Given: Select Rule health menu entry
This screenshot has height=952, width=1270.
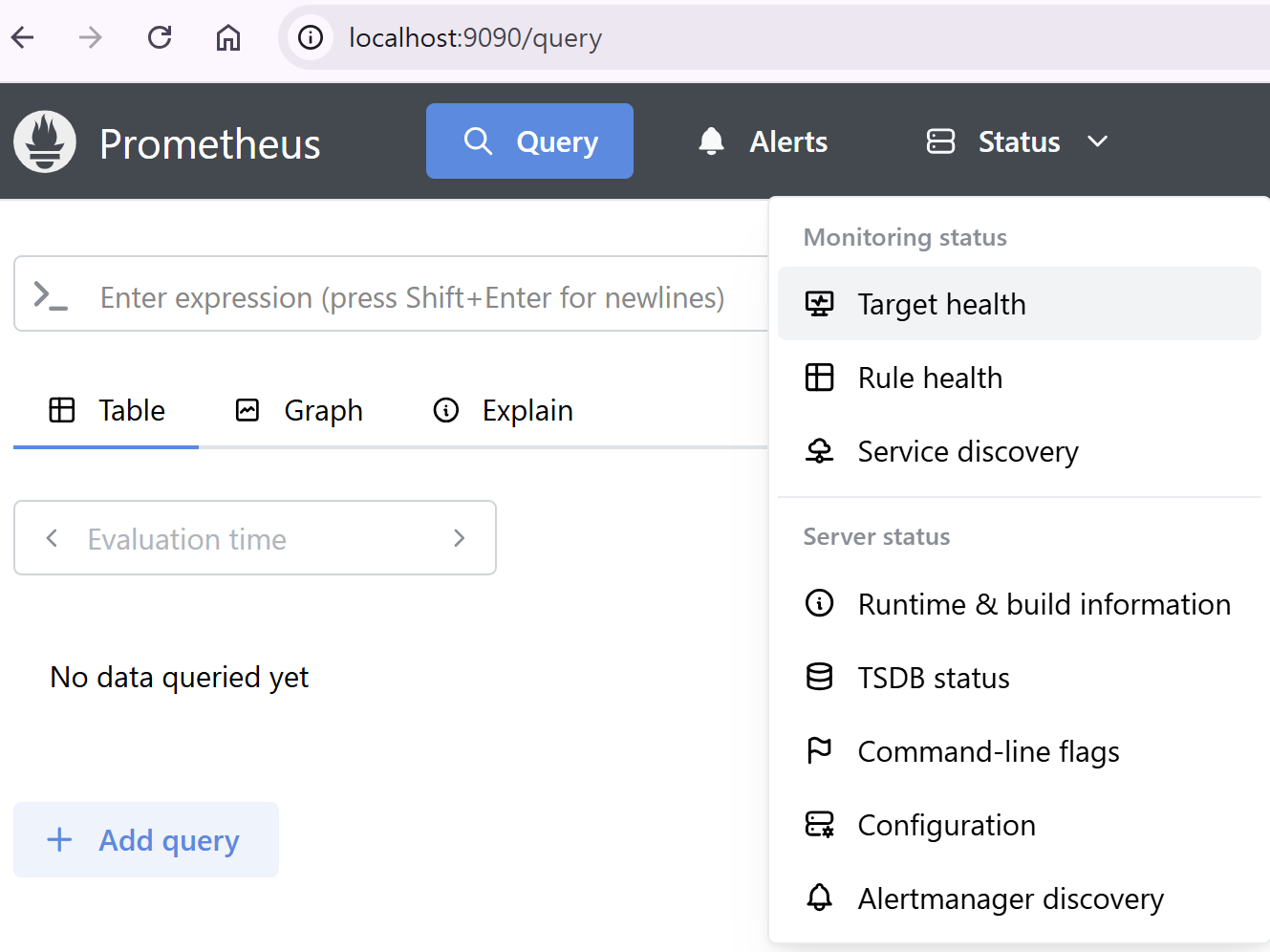Looking at the screenshot, I should pos(930,378).
